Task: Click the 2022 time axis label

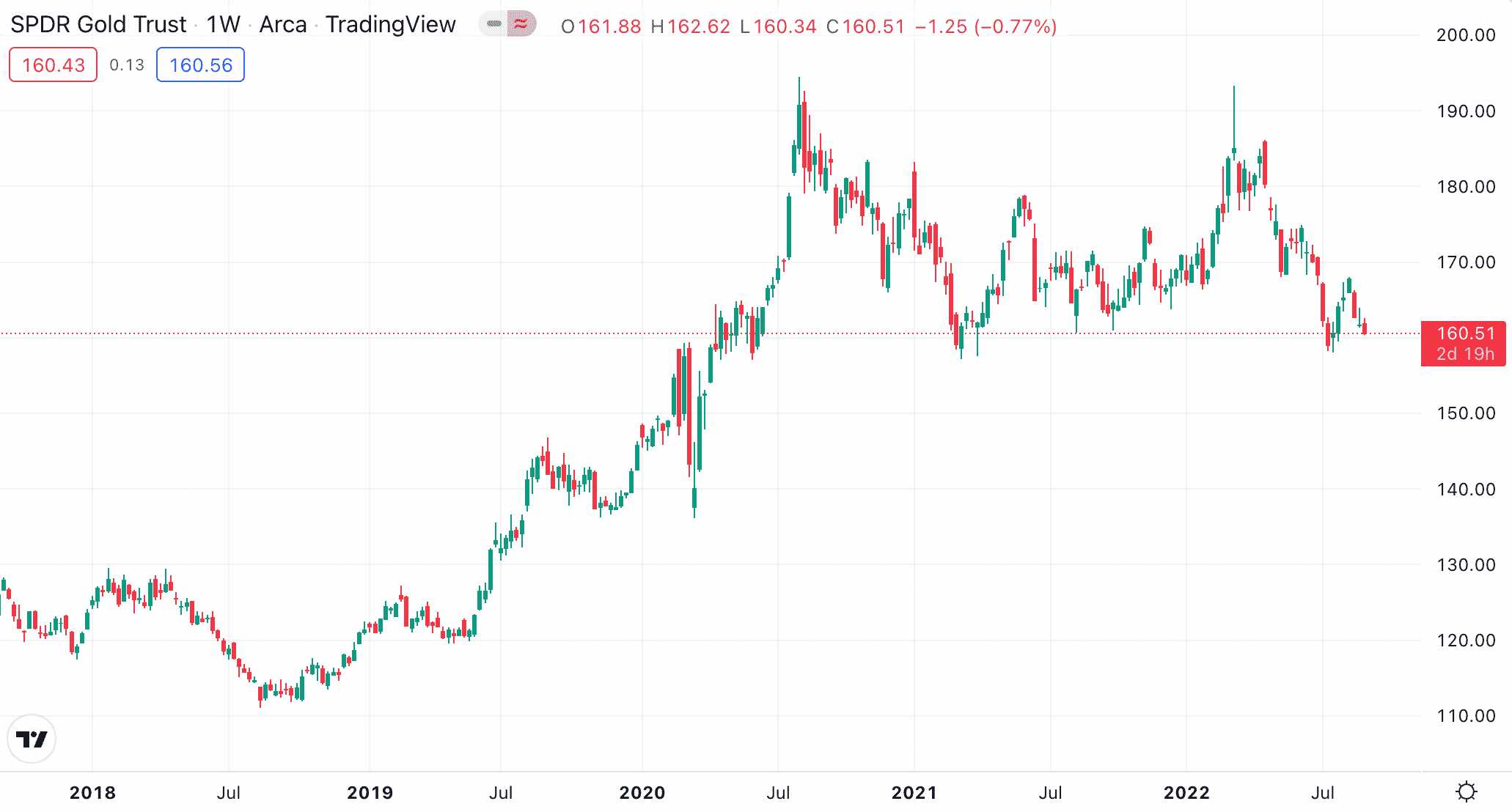Action: point(1186,792)
